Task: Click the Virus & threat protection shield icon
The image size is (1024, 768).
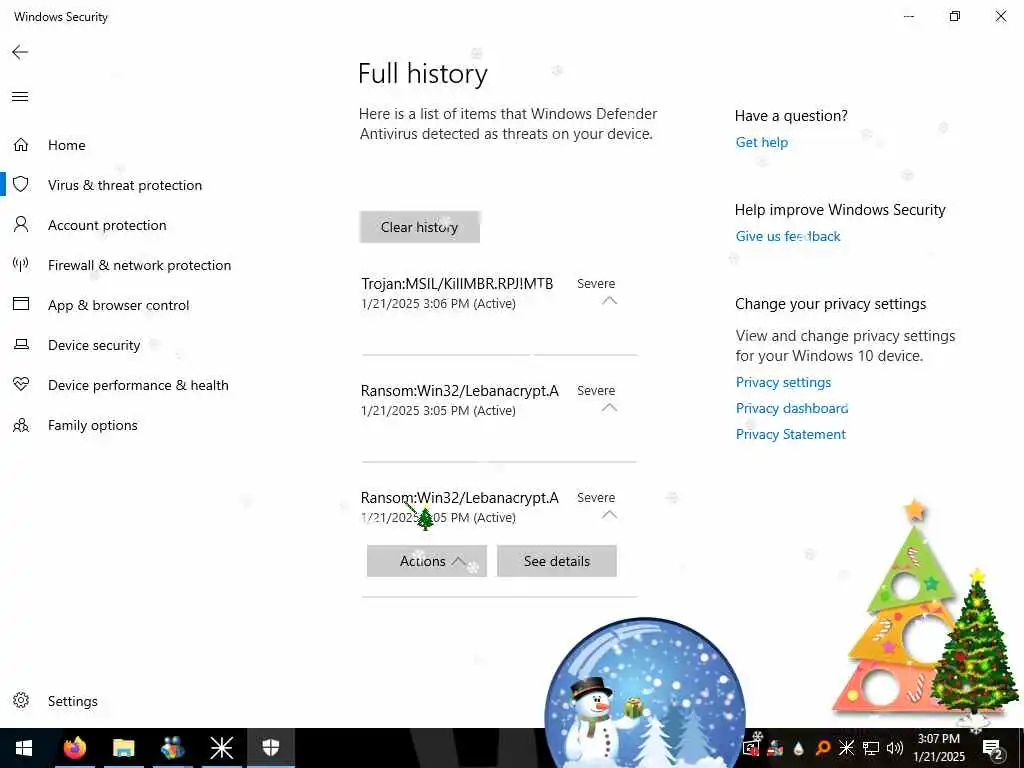Action: [x=21, y=184]
